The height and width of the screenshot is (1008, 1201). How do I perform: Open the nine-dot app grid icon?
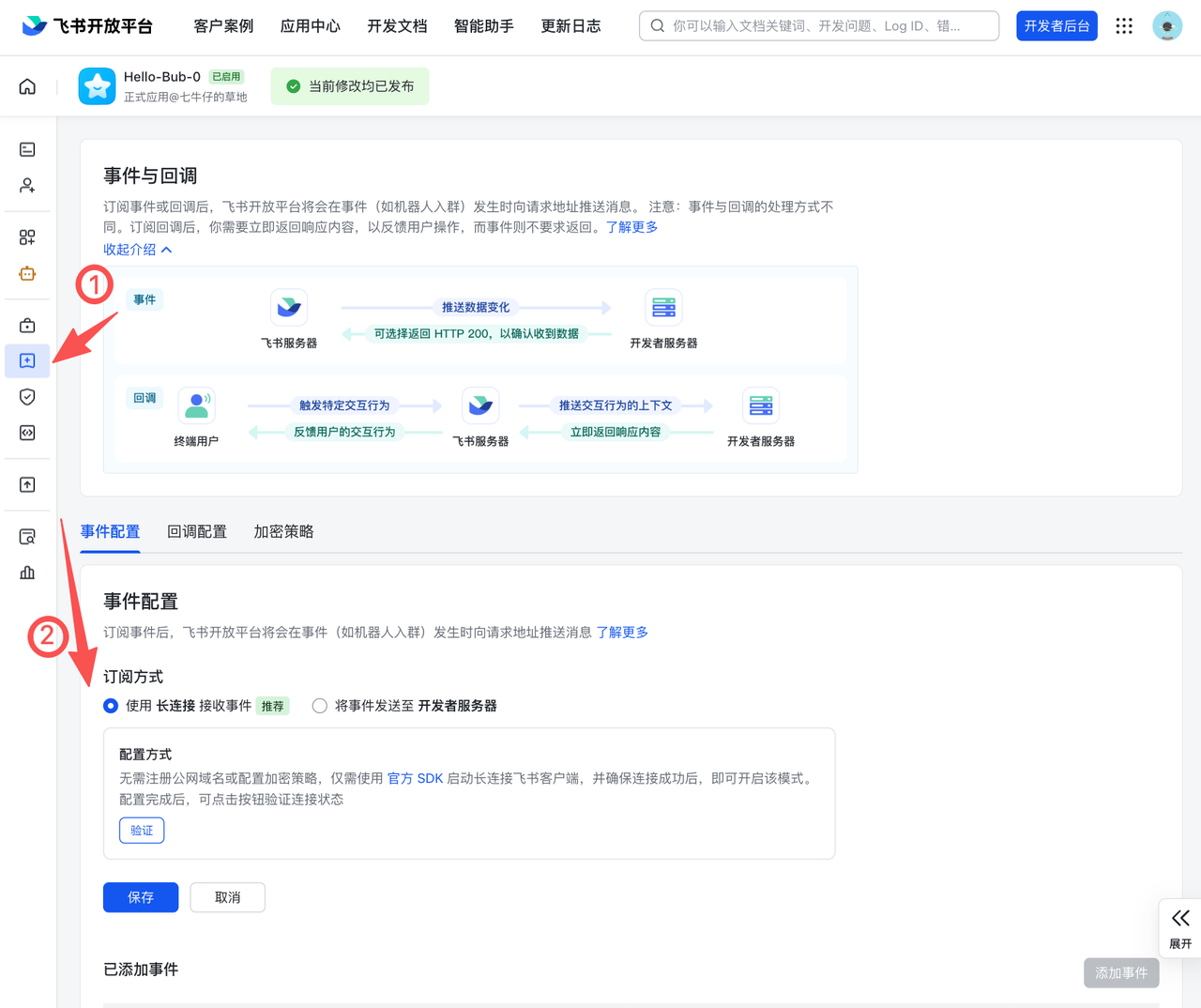pyautogui.click(x=1124, y=26)
